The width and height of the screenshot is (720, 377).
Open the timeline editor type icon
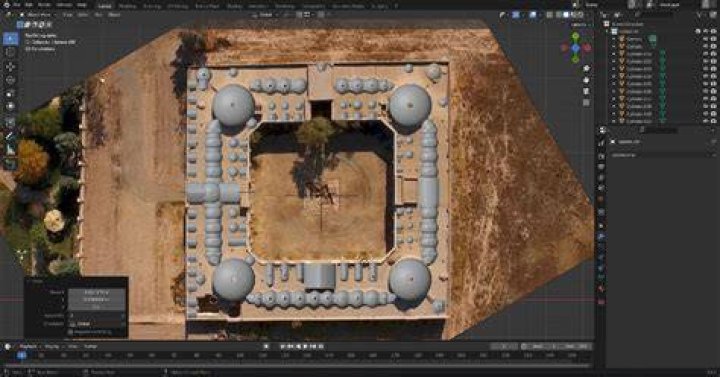8,347
